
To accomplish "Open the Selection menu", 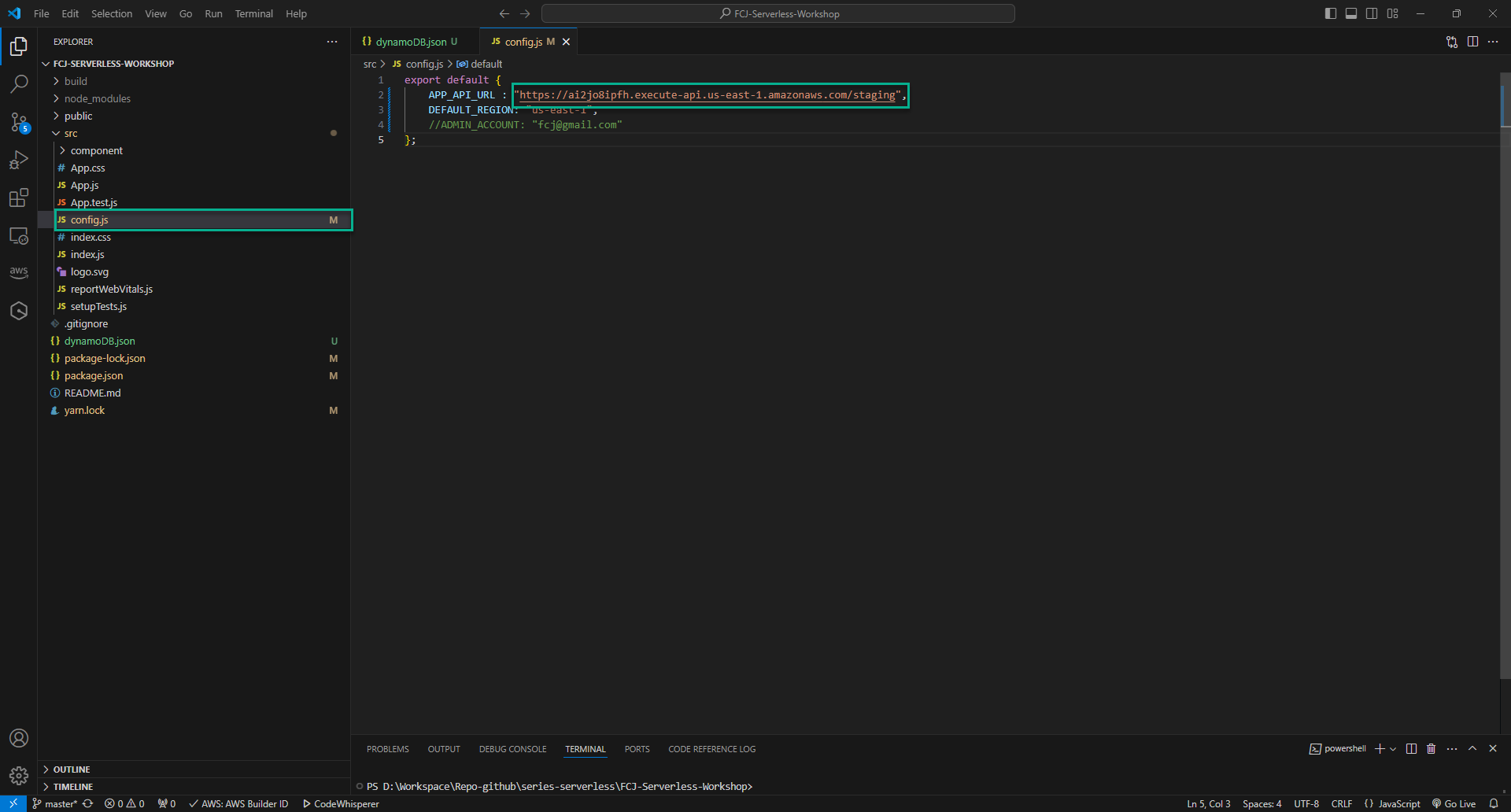I will pyautogui.click(x=112, y=13).
